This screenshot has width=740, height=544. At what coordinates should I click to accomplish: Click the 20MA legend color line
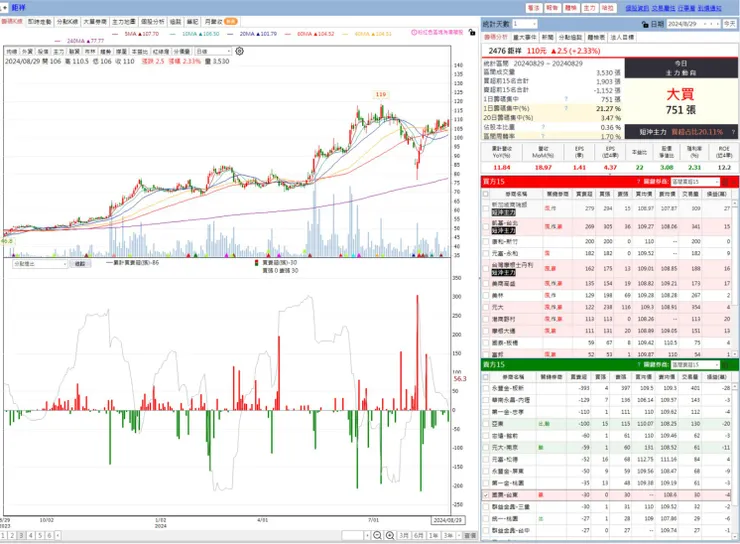230,34
